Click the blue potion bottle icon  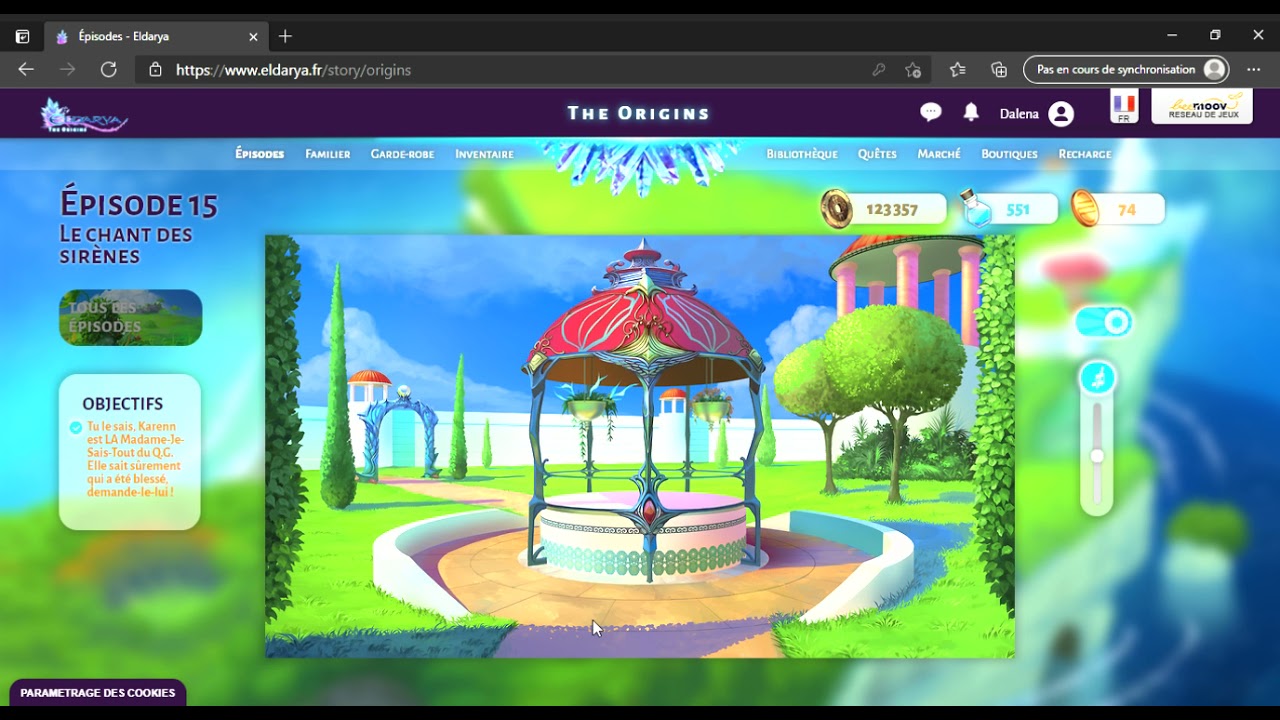pyautogui.click(x=977, y=208)
